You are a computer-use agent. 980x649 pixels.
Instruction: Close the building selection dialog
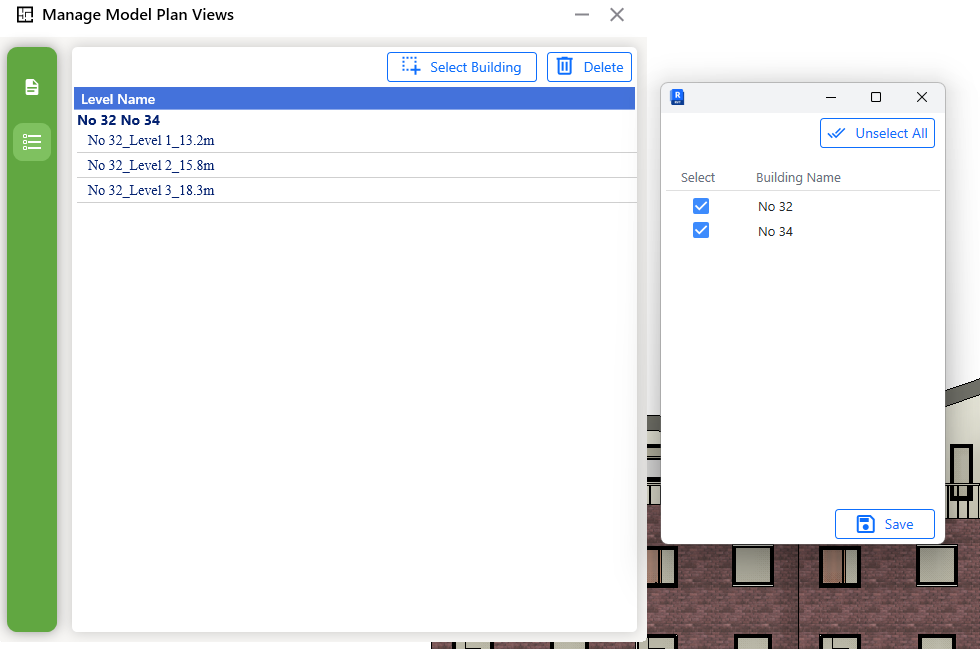coord(922,97)
